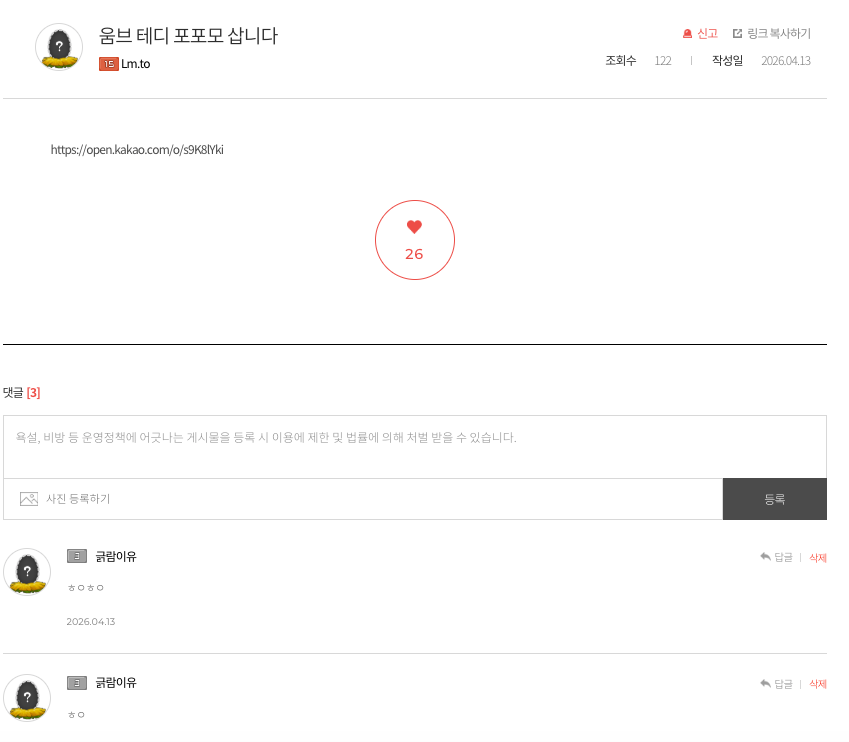Viewport: 849px width, 742px height.
Task: Click the reply arrow on second comment
Action: point(765,684)
